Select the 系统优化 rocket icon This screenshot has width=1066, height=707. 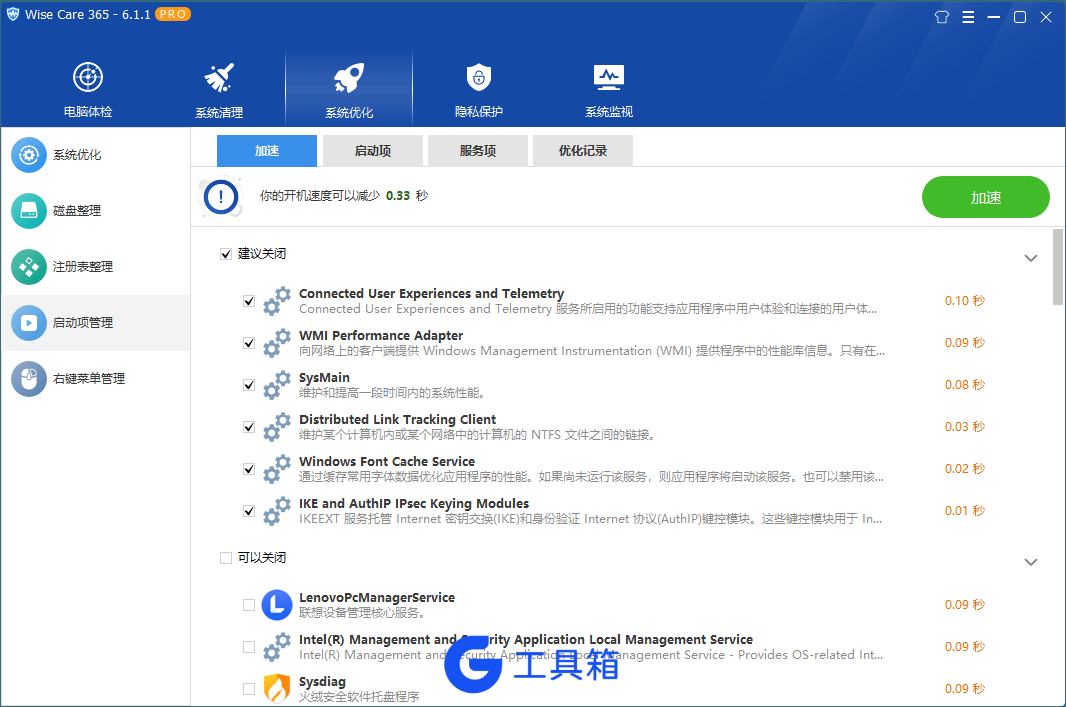tap(349, 77)
